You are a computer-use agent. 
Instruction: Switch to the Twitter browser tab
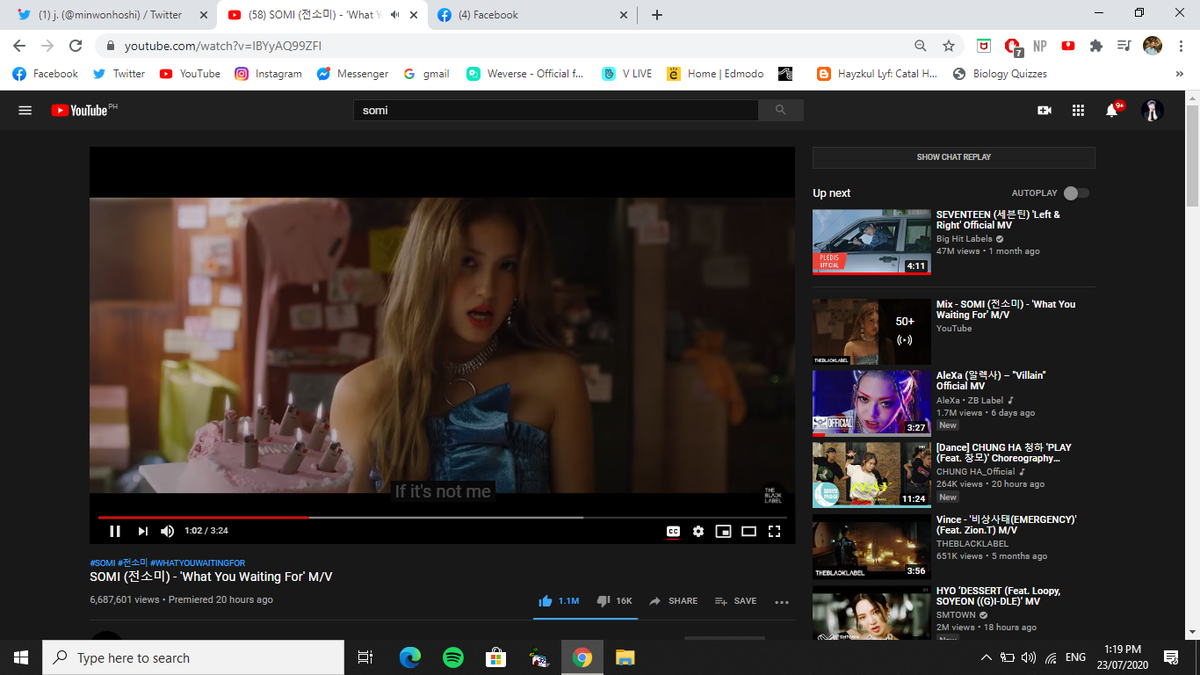pos(108,15)
